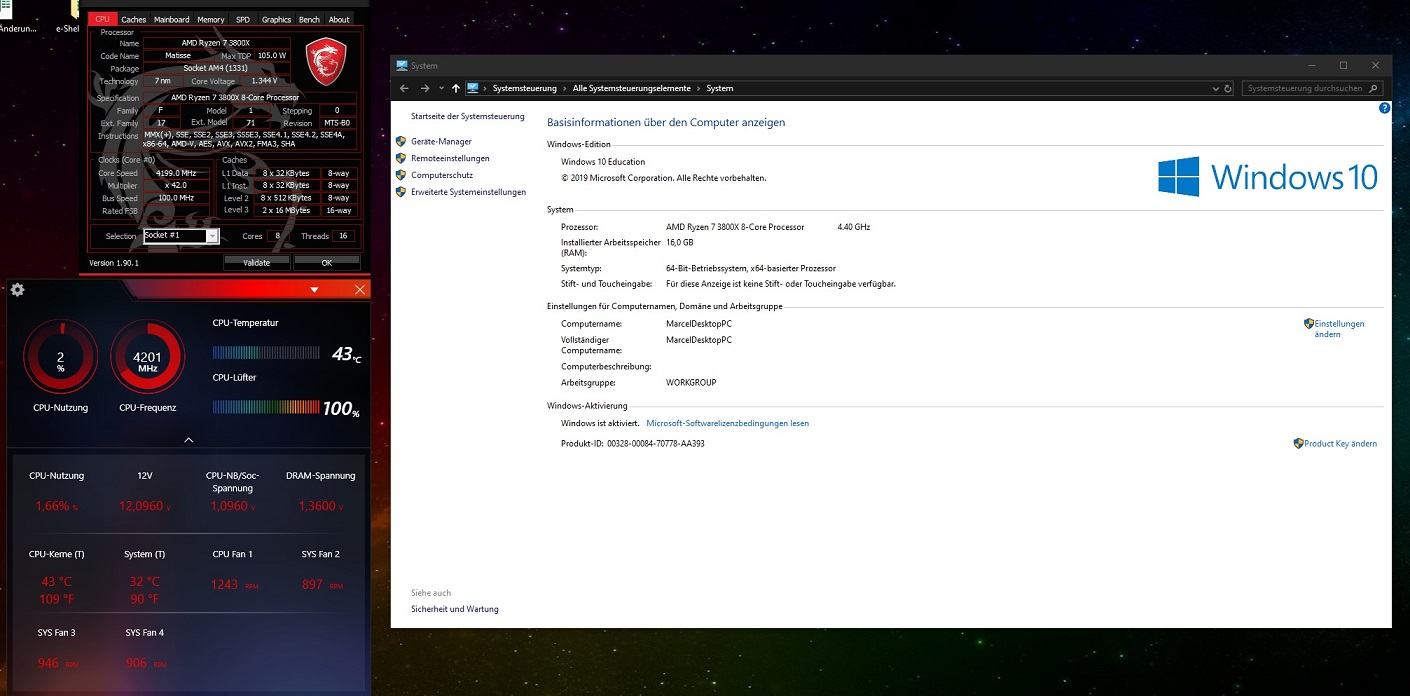
Task: Click the x 42.0 Multiplier value
Action: pyautogui.click(x=176, y=185)
